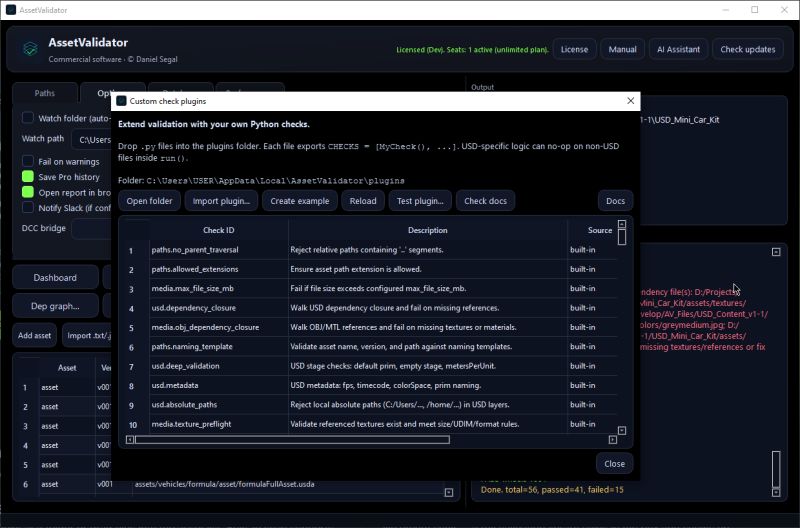Click the plugins folder path text
Screen dimensions: 800x528
[x=276, y=181]
